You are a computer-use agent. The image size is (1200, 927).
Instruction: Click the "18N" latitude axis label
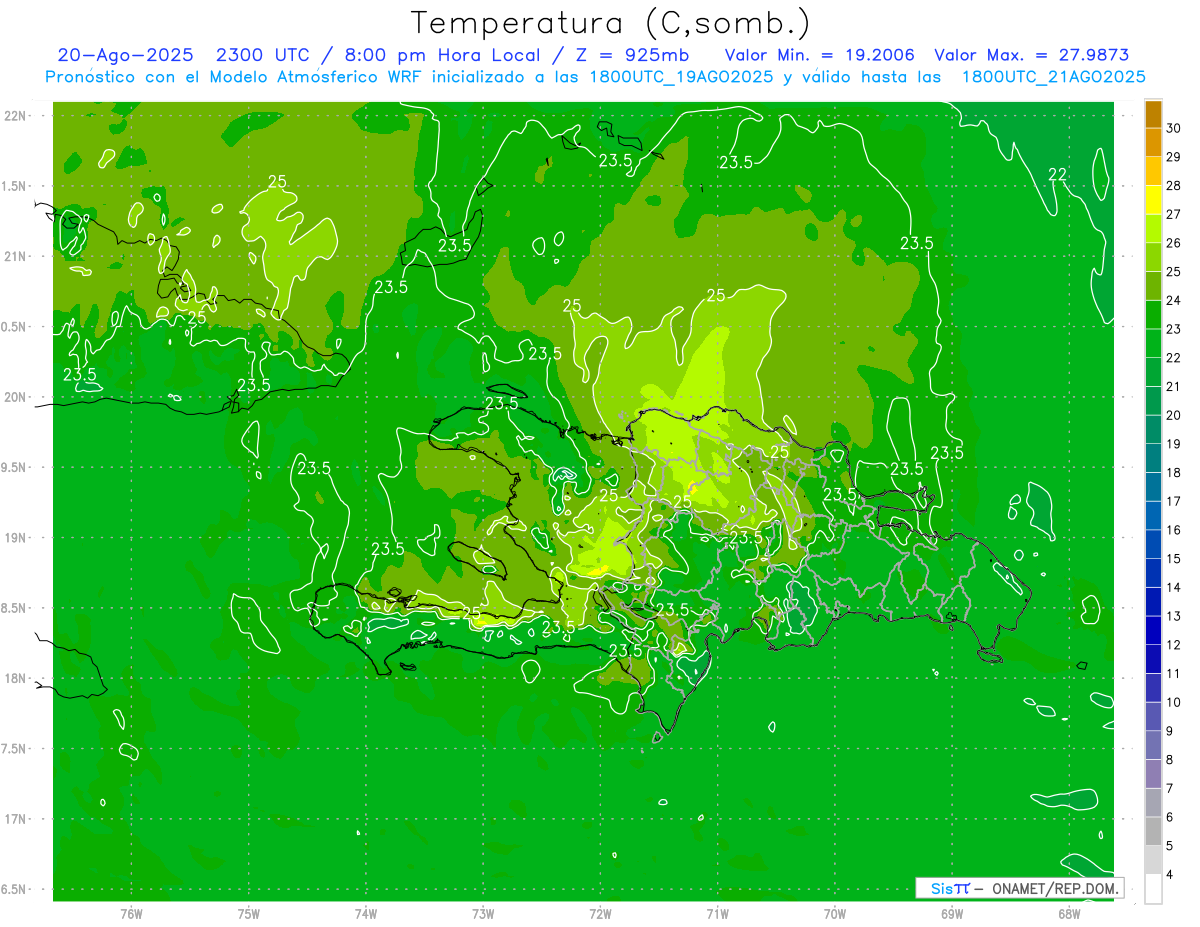pos(16,678)
